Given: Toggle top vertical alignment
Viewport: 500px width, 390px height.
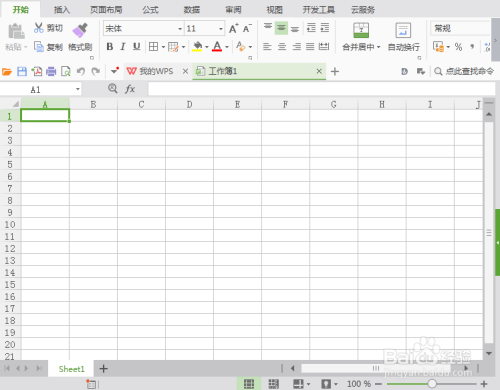Looking at the screenshot, I should coord(268,27).
